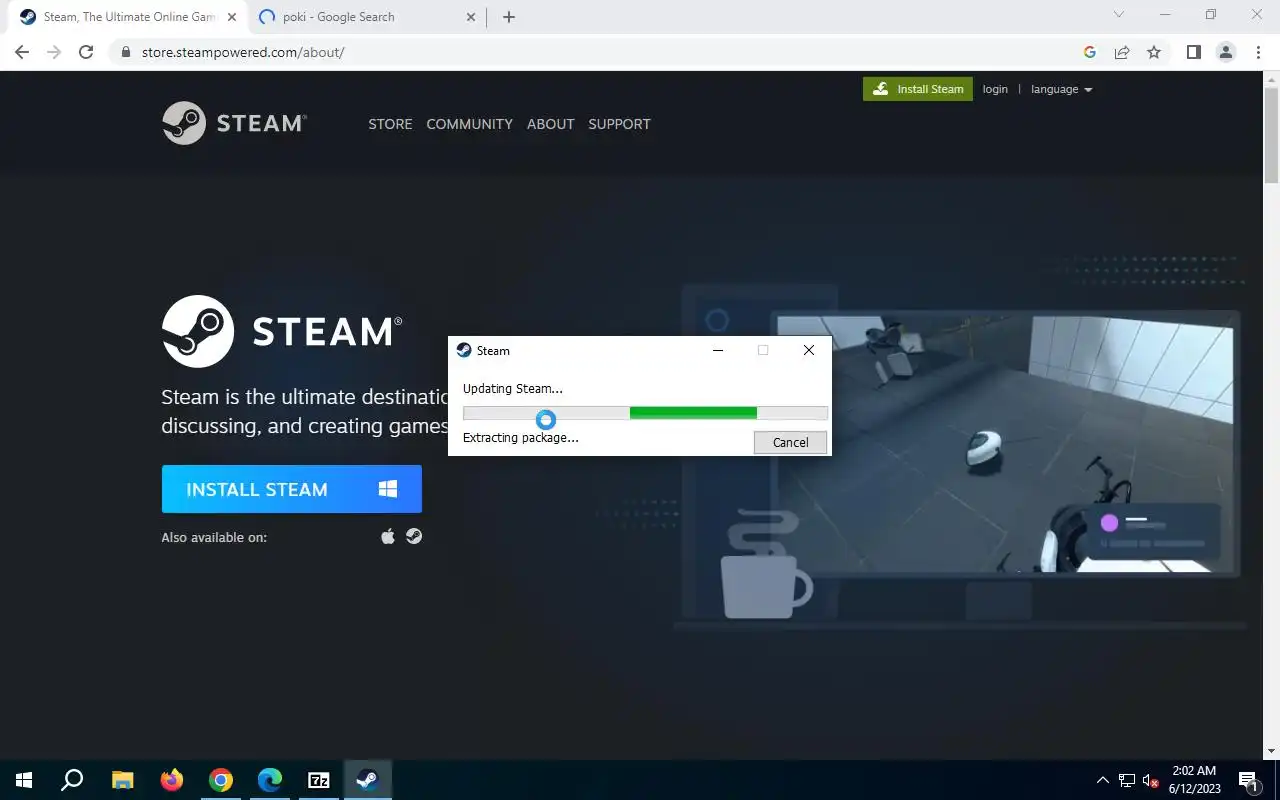Image resolution: width=1280 pixels, height=800 pixels.
Task: Open File Explorer from taskbar
Action: pyautogui.click(x=122, y=780)
